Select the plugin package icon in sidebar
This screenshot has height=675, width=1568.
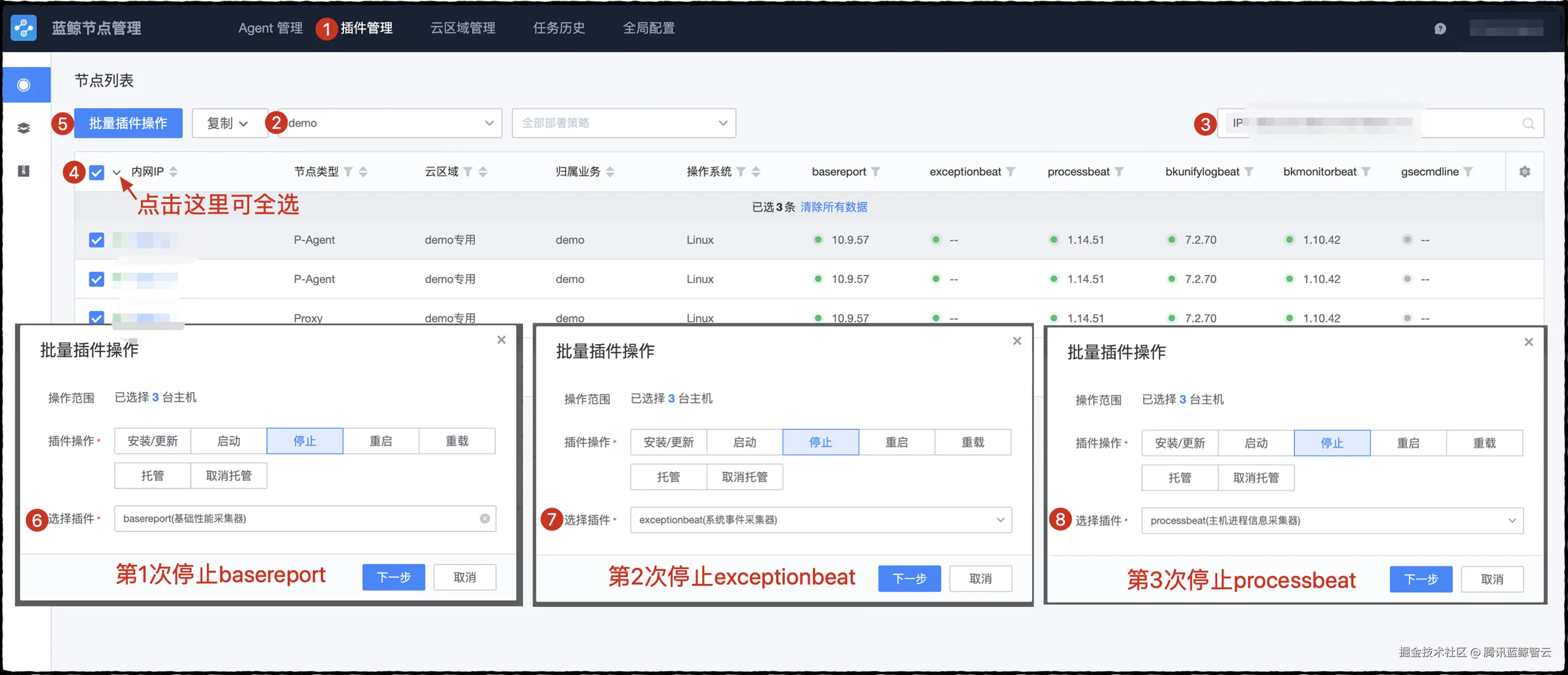point(25,171)
